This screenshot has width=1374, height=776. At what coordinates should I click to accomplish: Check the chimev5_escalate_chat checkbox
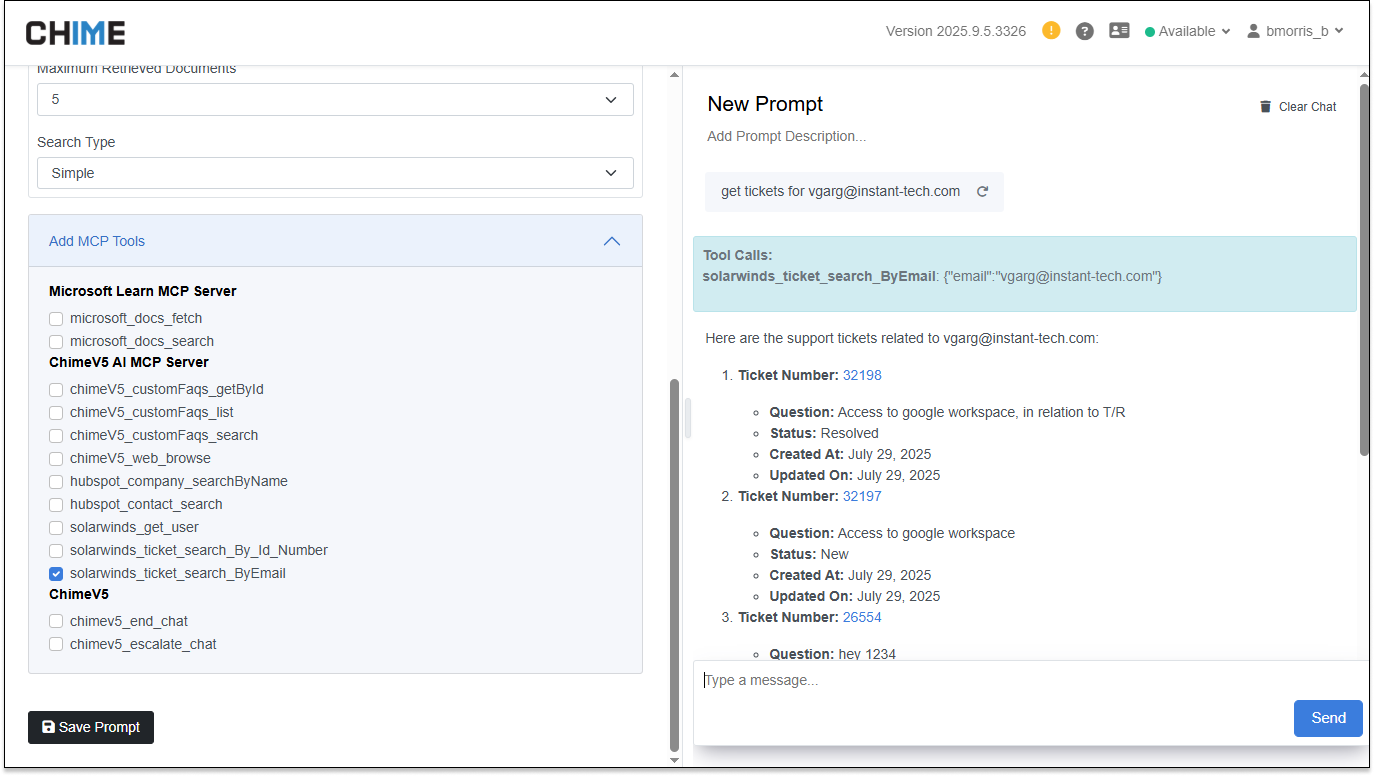click(x=56, y=644)
